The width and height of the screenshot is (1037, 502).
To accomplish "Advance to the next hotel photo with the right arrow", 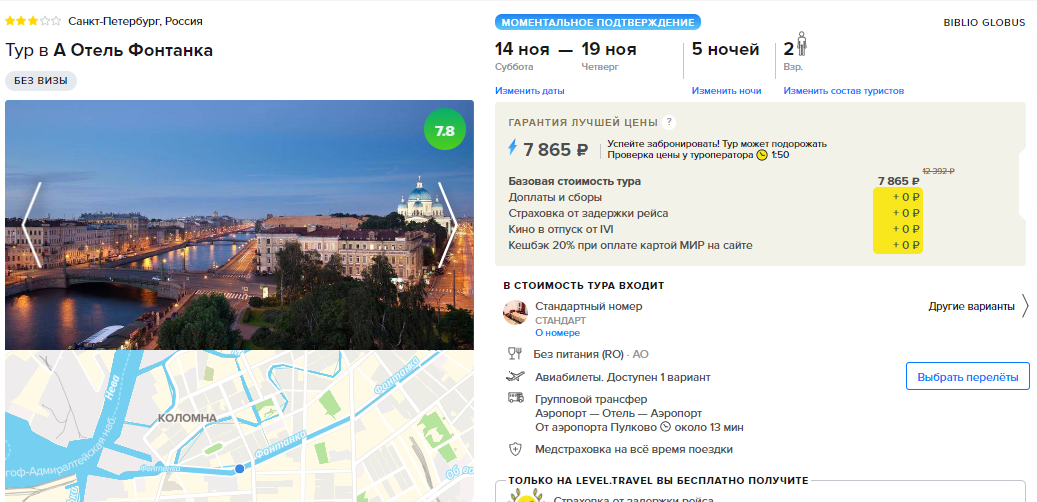I will [x=448, y=225].
